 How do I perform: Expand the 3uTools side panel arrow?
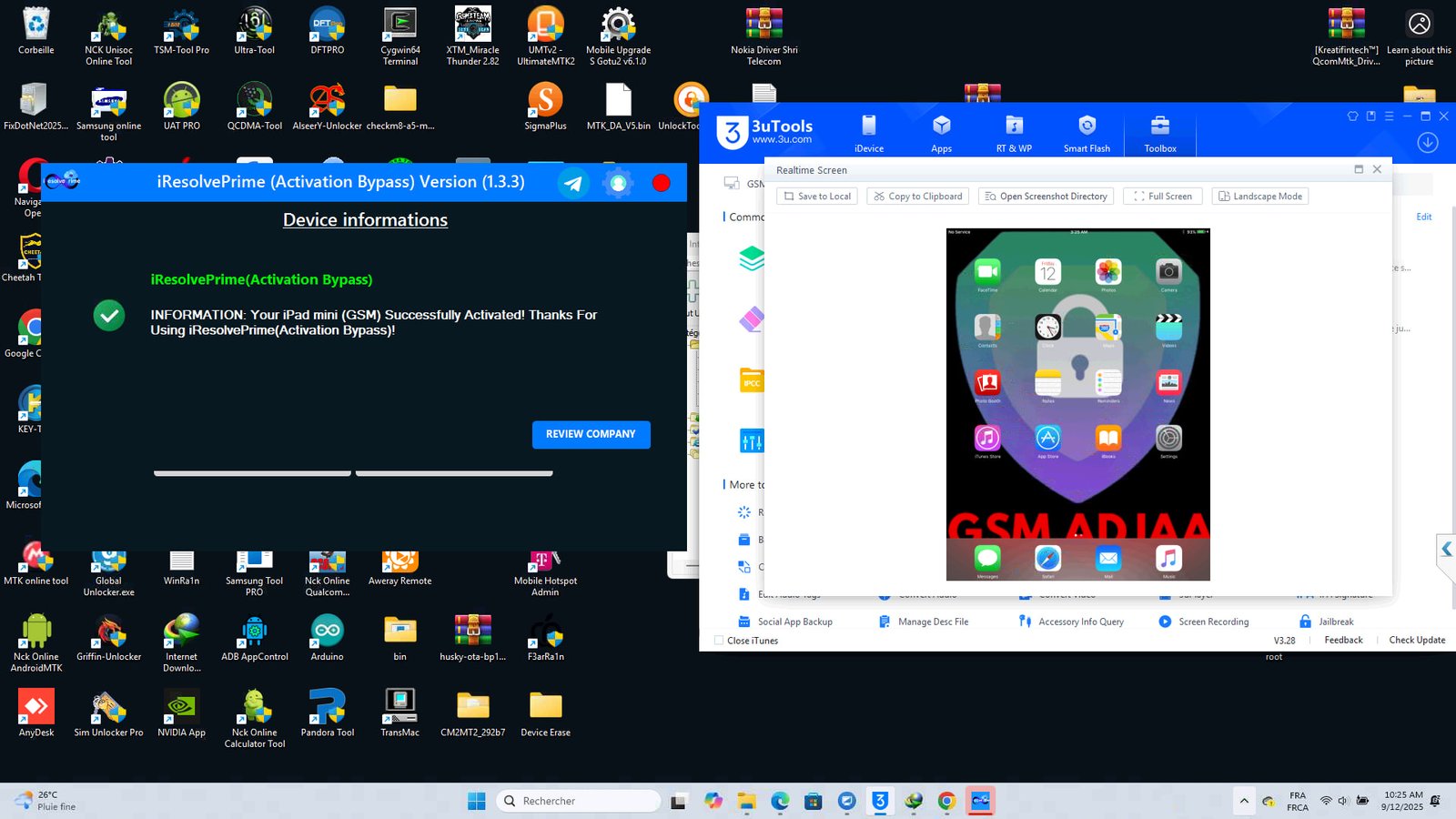(x=1446, y=549)
